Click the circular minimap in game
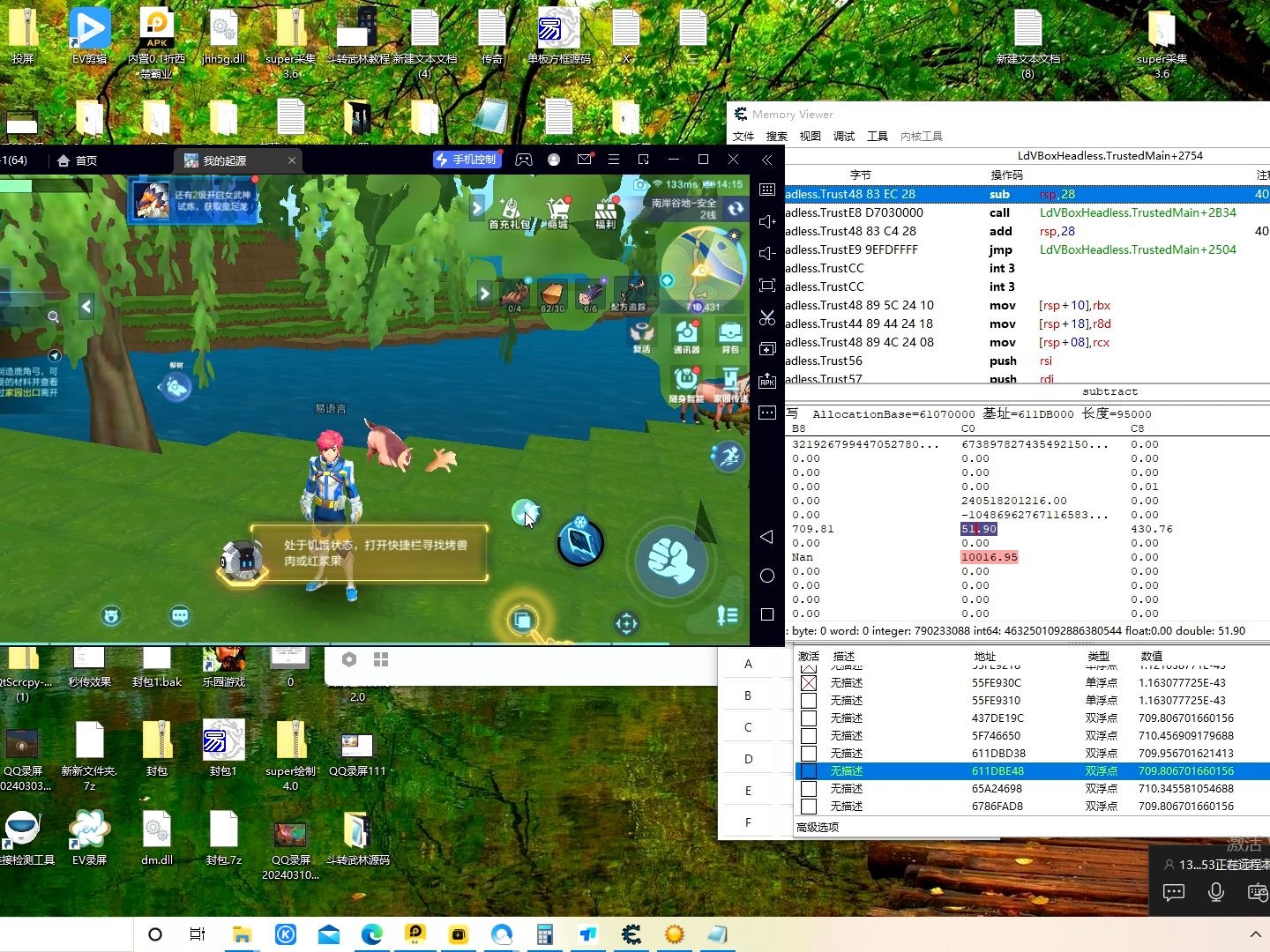Viewport: 1270px width, 952px height. [703, 270]
